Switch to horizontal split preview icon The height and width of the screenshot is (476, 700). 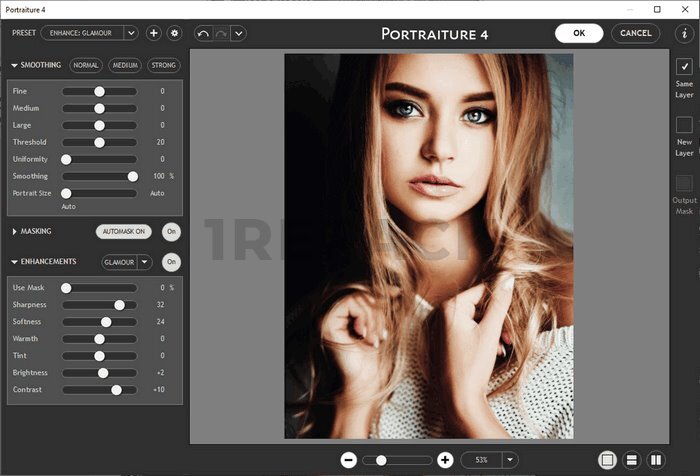(632, 460)
